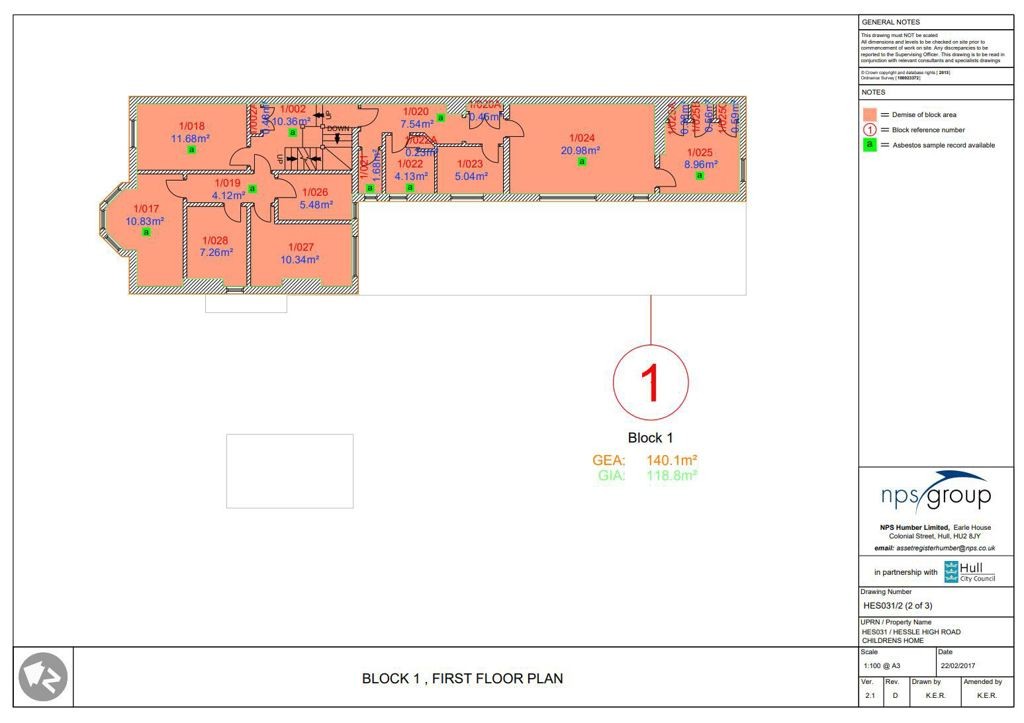The image size is (1024, 723).
Task: Click the round arrow logo in the bottom-left corner
Action: 43,677
